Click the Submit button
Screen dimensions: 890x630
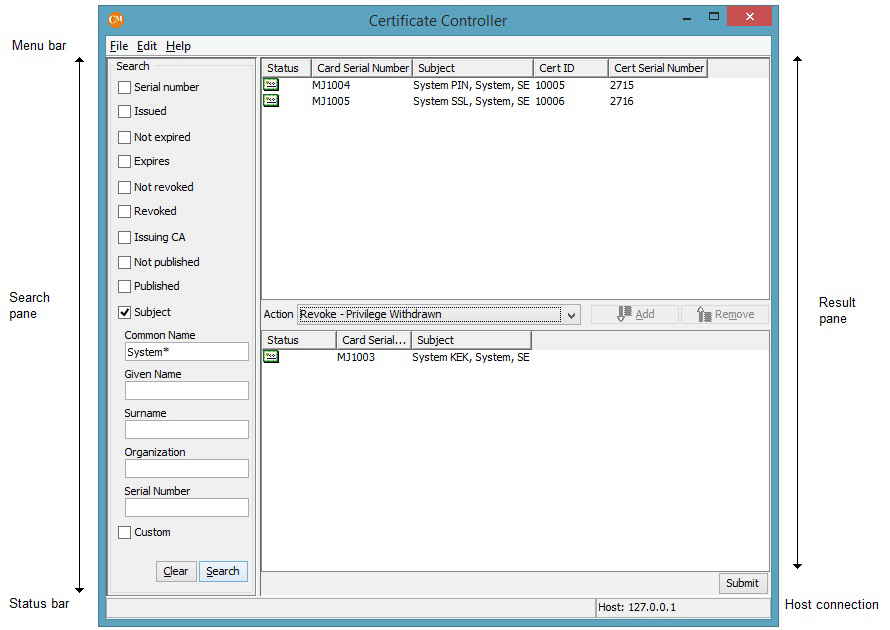pyautogui.click(x=742, y=583)
